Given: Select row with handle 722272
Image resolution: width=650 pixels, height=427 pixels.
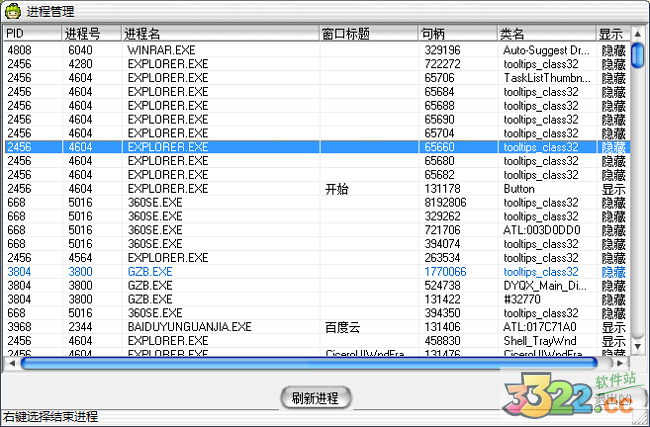Looking at the screenshot, I should click(x=317, y=64).
